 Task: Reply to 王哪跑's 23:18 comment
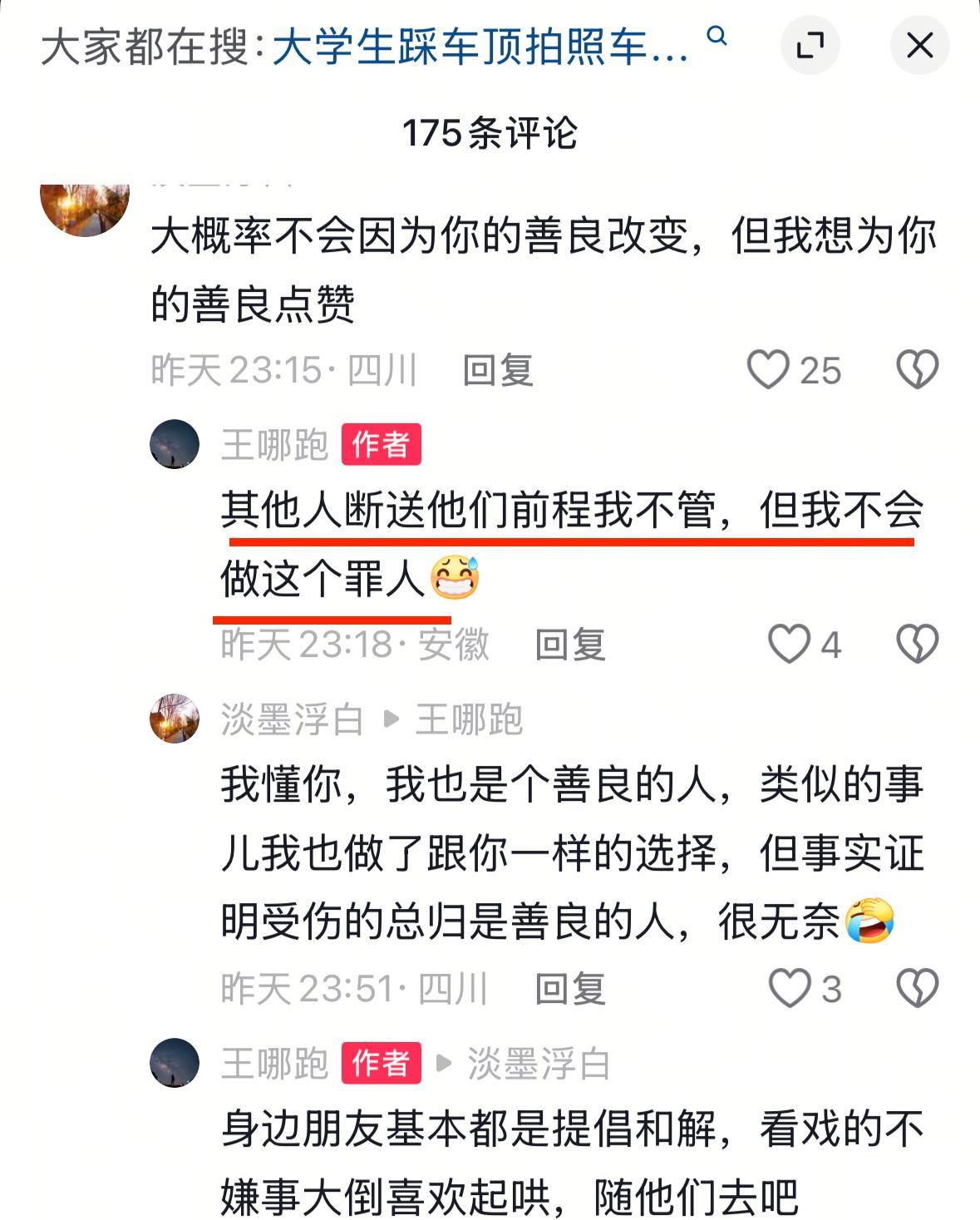coord(570,645)
